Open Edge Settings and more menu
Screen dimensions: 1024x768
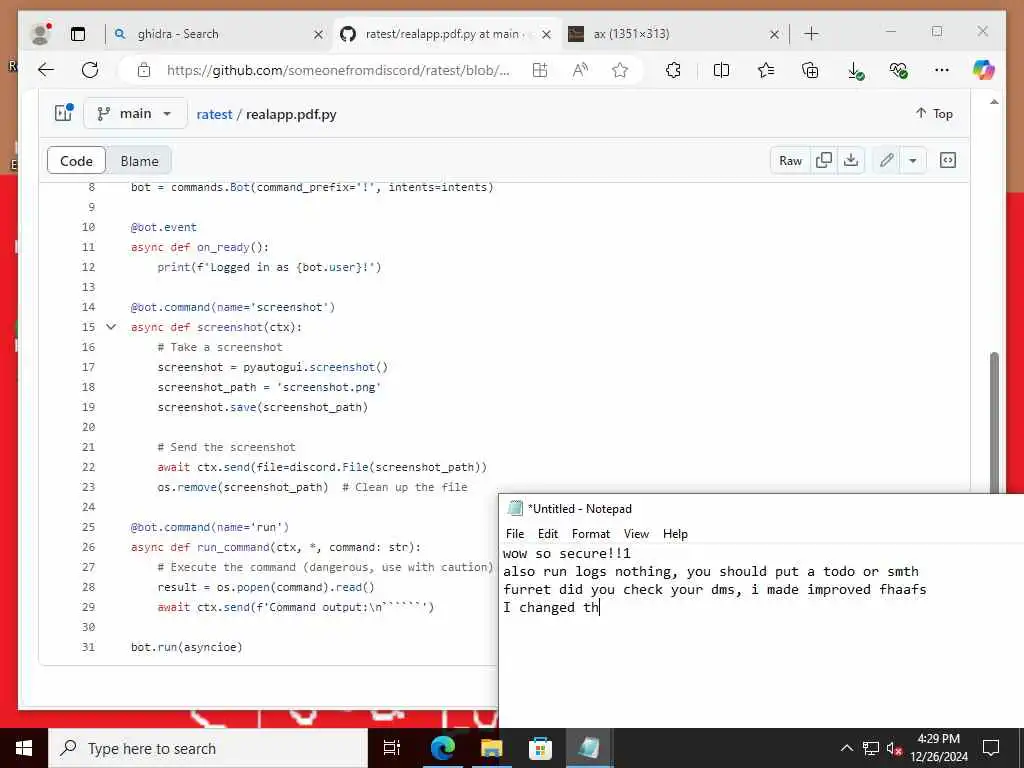click(x=942, y=70)
